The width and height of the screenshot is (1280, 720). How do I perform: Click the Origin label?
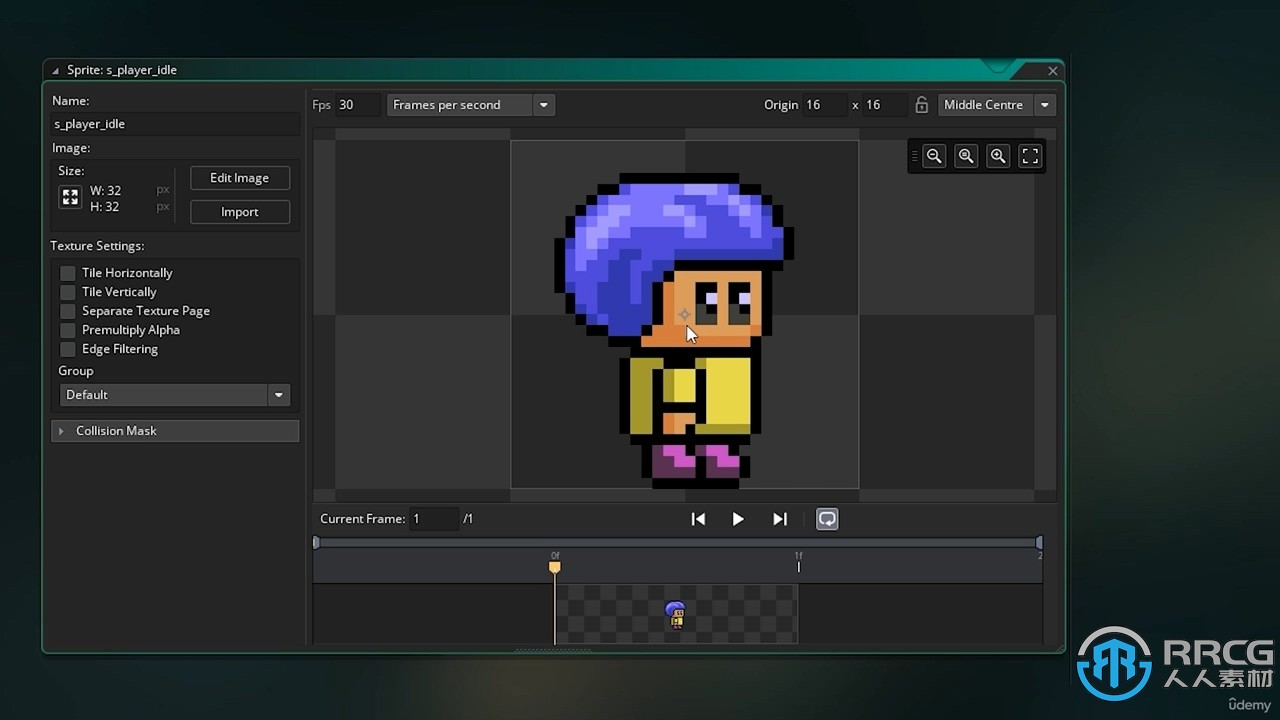[x=781, y=105]
